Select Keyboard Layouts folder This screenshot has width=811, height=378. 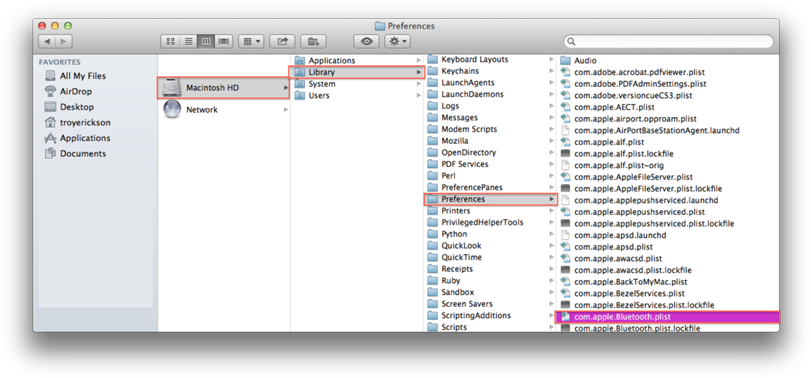pos(490,59)
